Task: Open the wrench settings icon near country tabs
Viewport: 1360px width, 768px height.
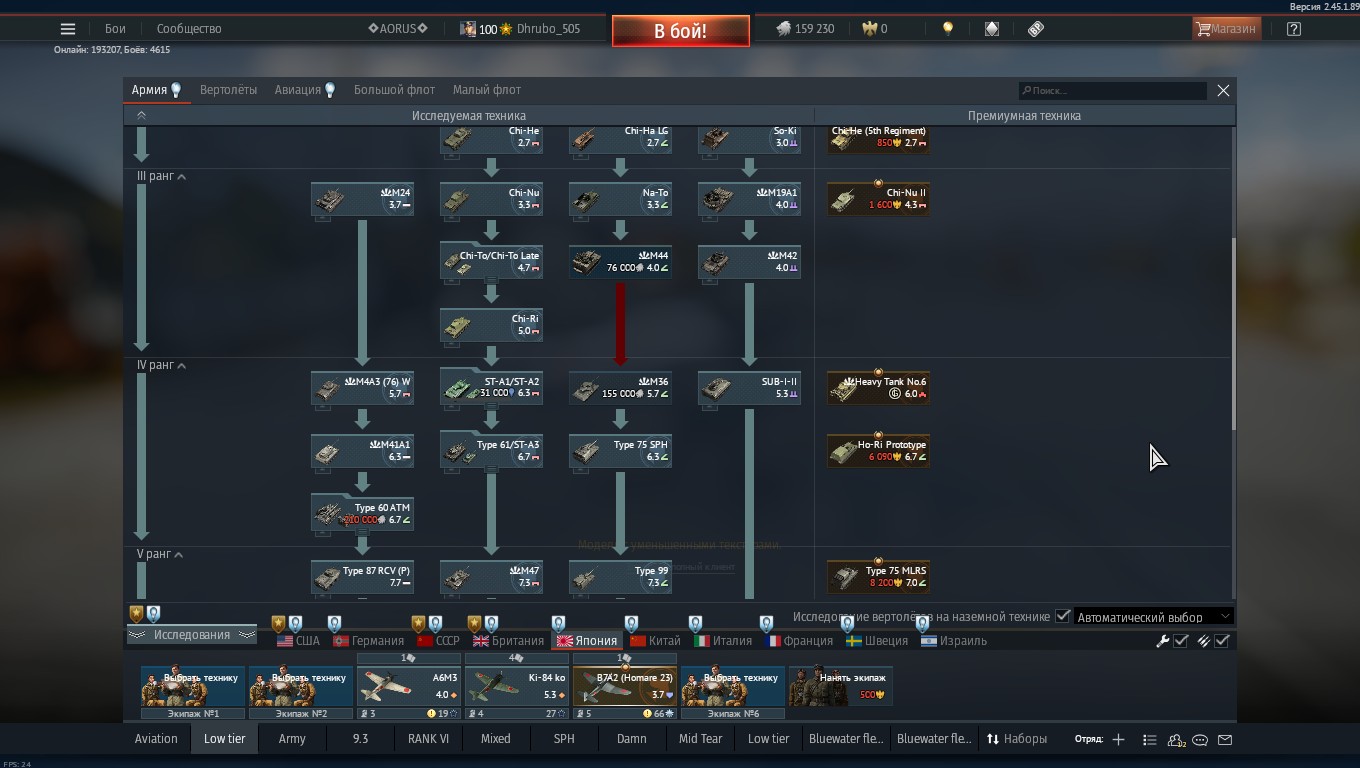Action: coord(1162,641)
